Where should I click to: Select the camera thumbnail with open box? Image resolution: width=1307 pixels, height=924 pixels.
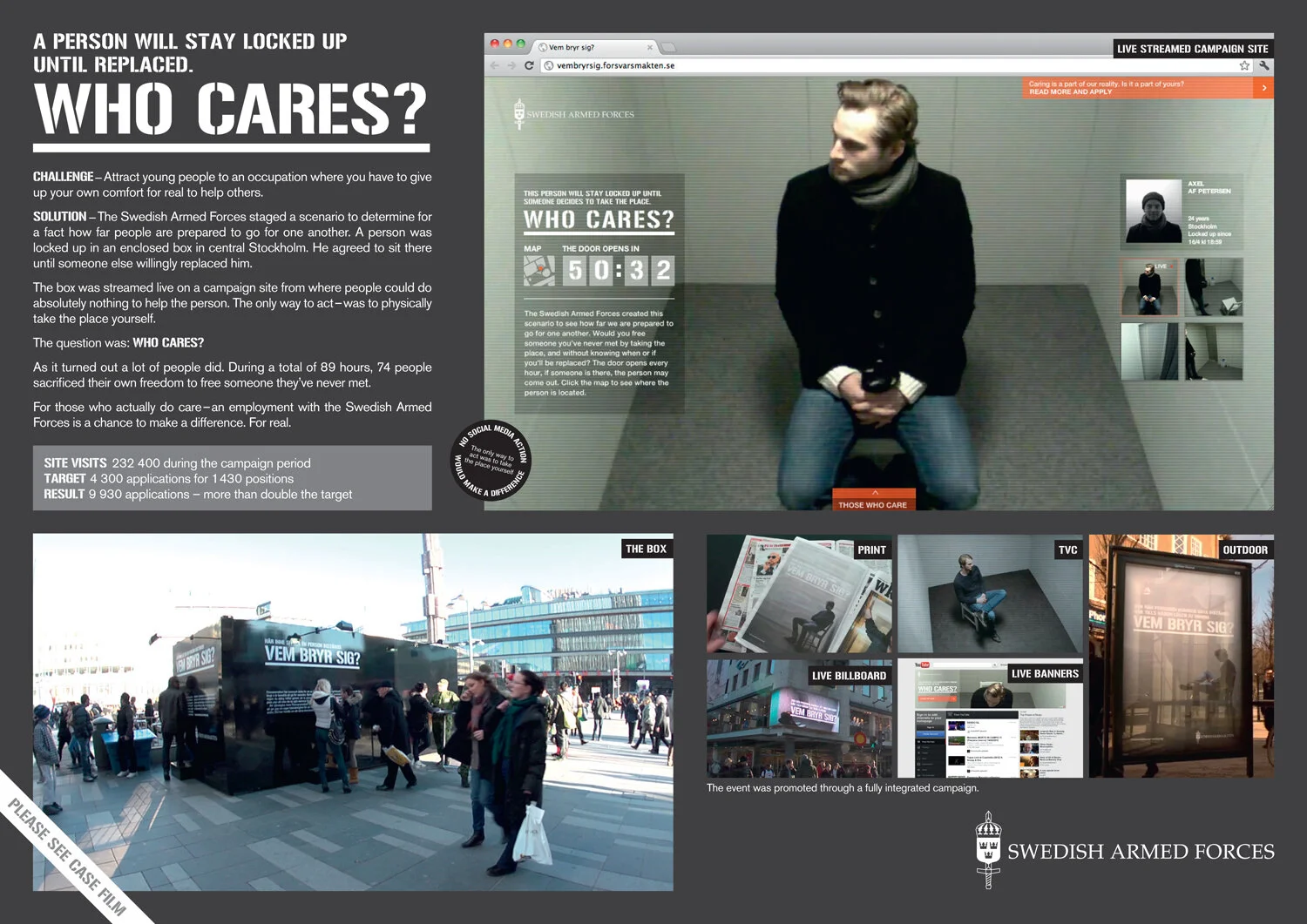[x=1214, y=287]
